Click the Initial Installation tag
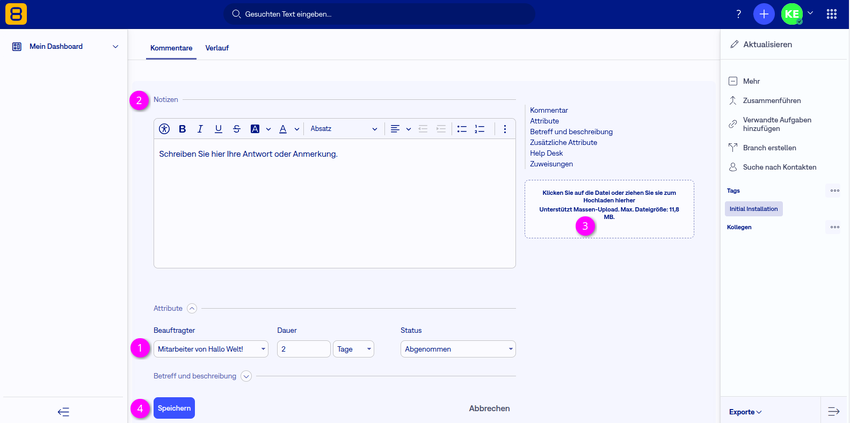Viewport: 850px width, 423px height. coord(754,209)
